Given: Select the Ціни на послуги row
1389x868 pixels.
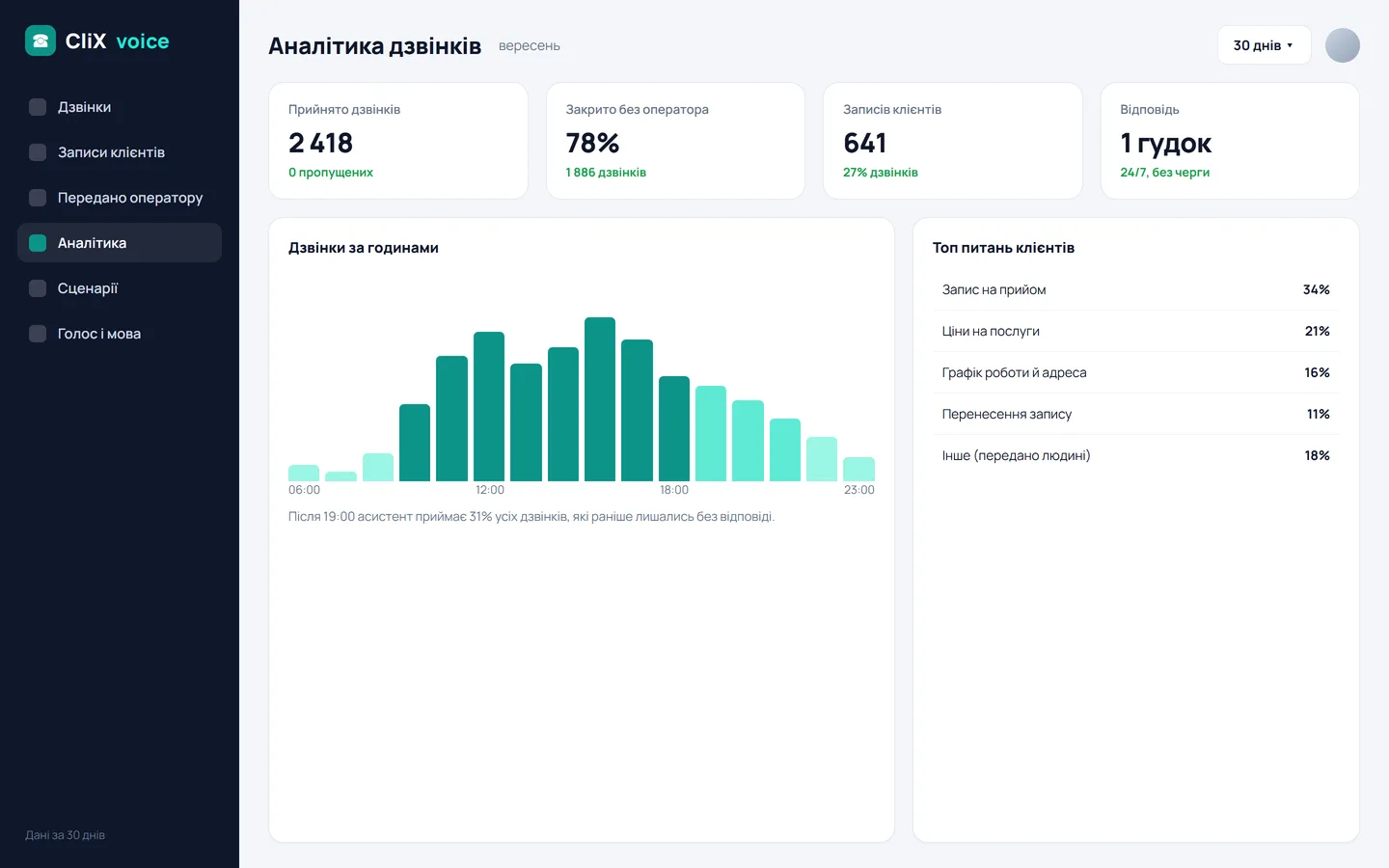Looking at the screenshot, I should (1136, 331).
